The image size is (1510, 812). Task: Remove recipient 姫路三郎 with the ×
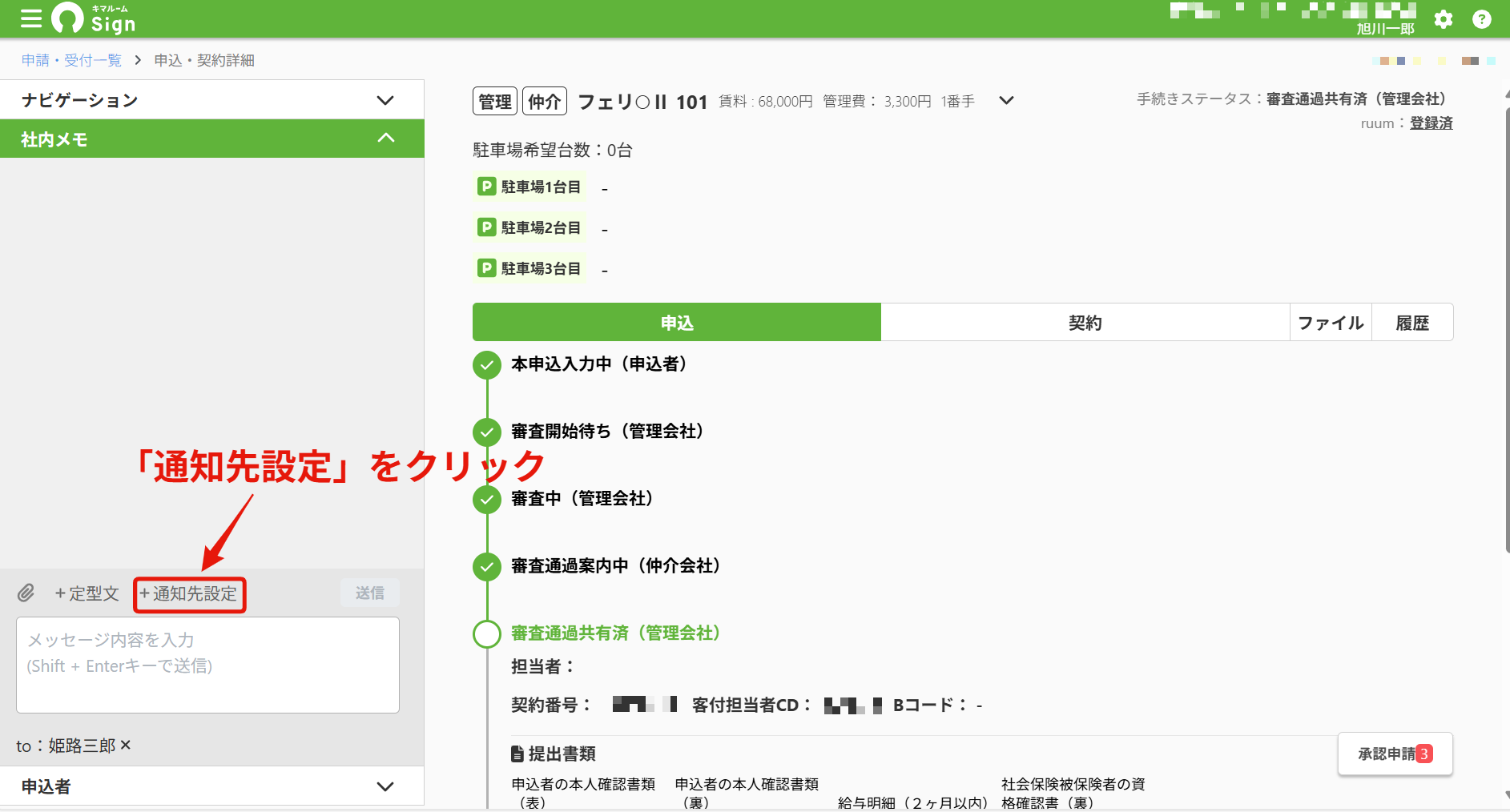[x=125, y=745]
